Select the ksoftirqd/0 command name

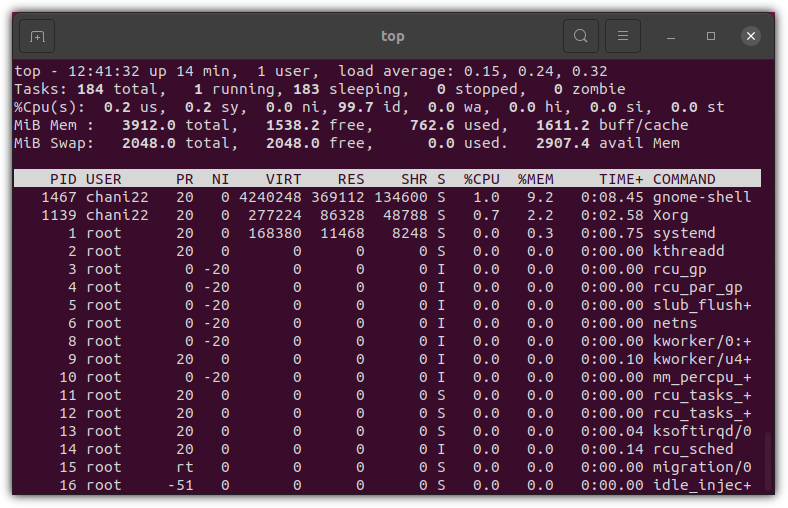(702, 431)
